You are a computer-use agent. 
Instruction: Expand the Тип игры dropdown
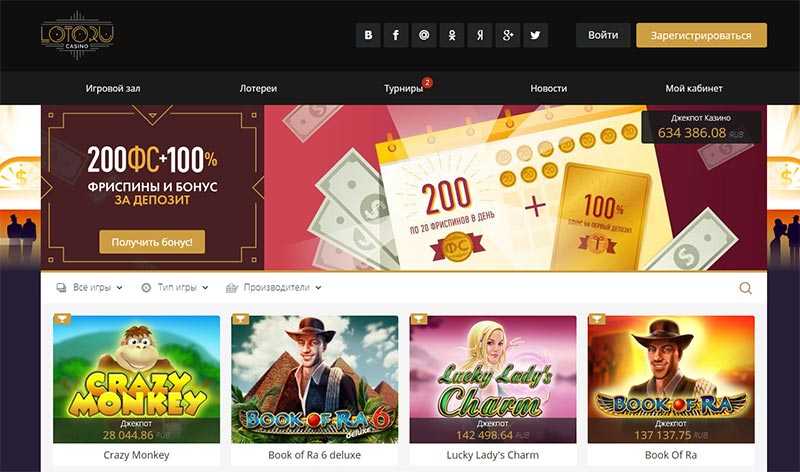pyautogui.click(x=175, y=288)
